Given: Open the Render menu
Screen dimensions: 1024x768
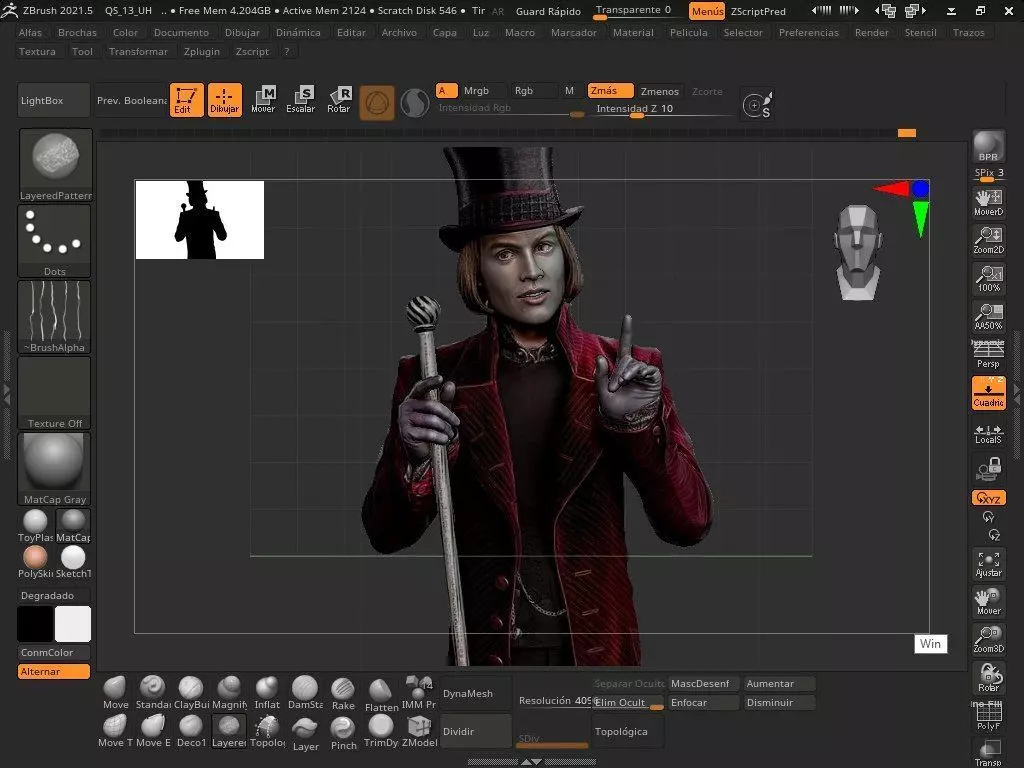Looking at the screenshot, I should [x=871, y=33].
